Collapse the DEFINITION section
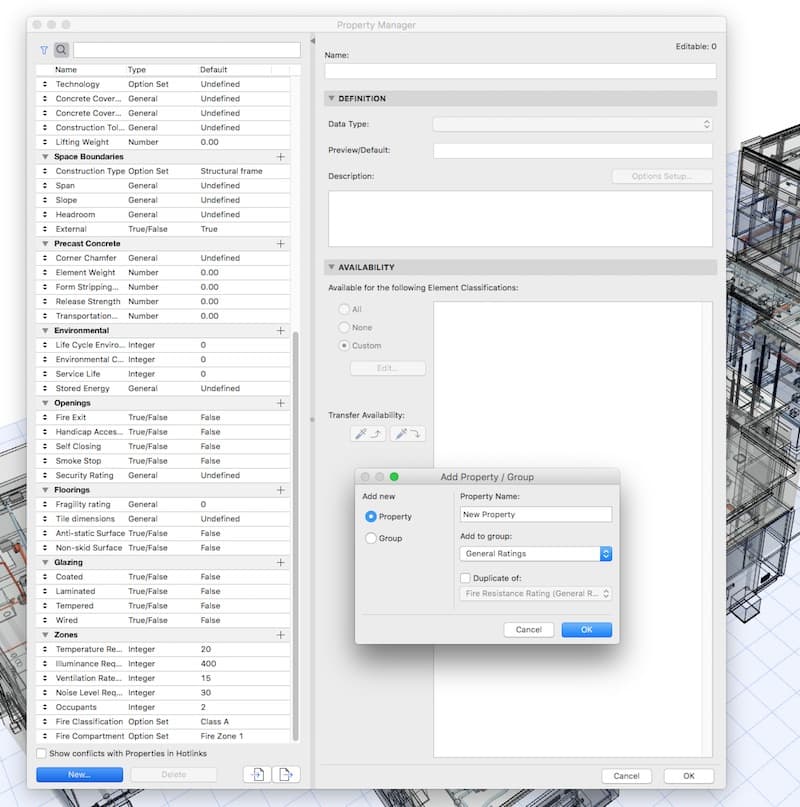This screenshot has height=807, width=800. (332, 98)
